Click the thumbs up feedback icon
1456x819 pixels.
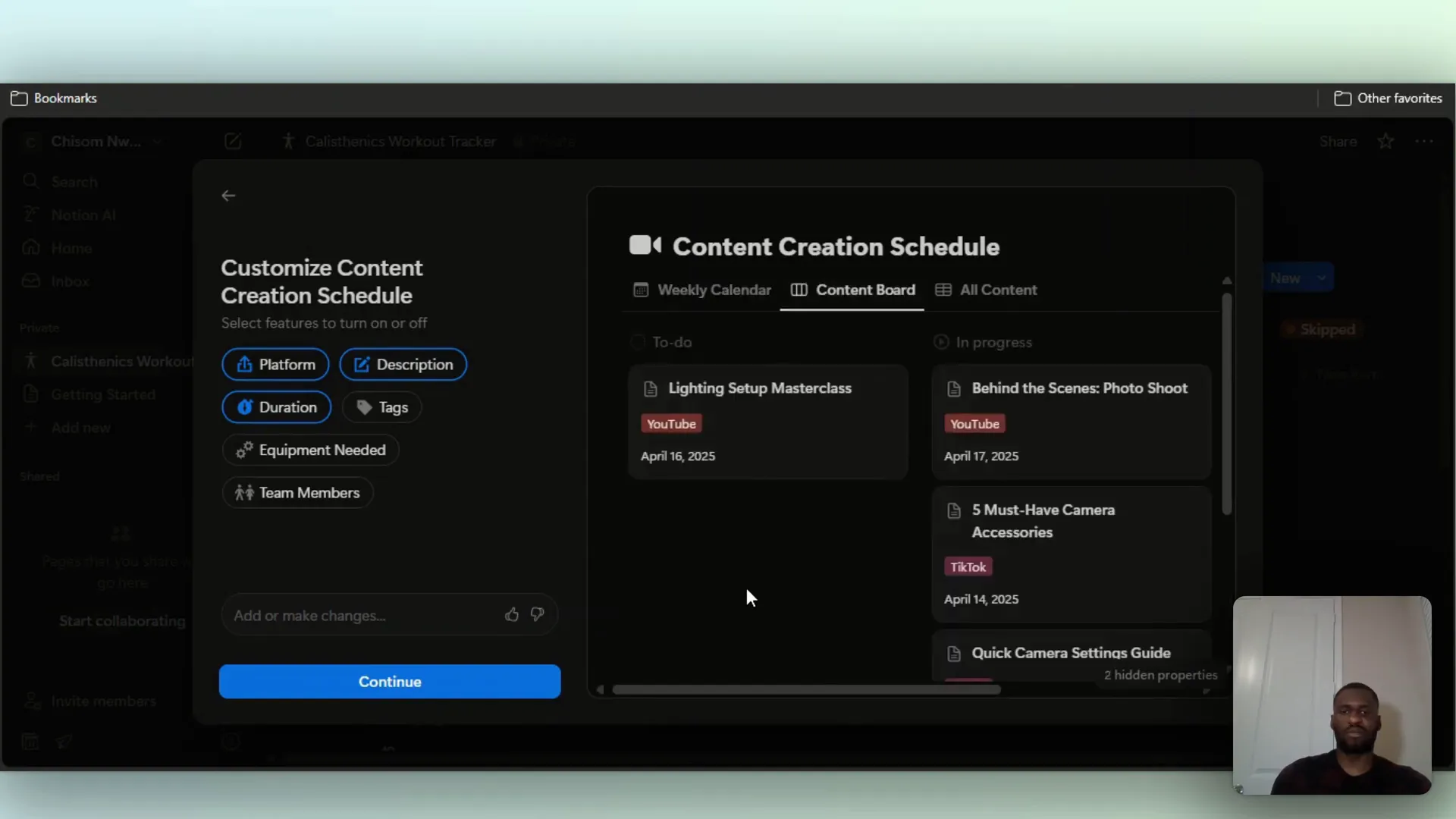[x=512, y=614]
